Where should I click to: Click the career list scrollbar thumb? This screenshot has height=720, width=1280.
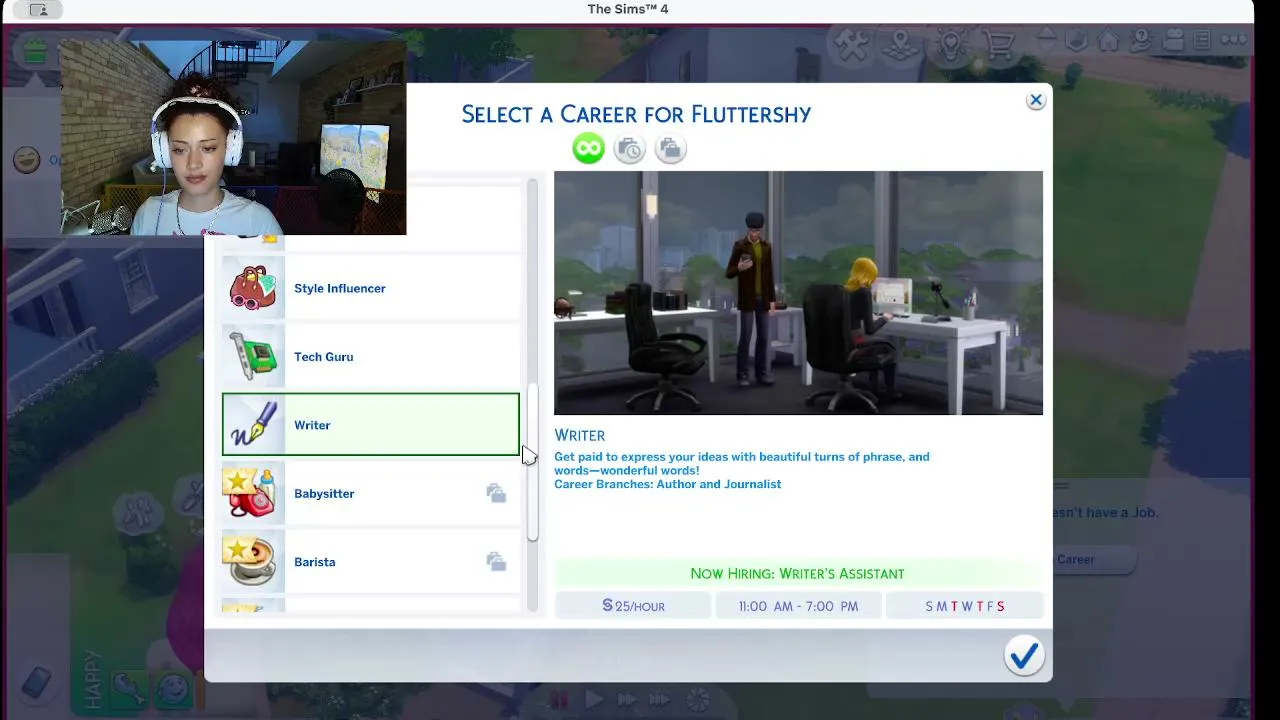[533, 464]
